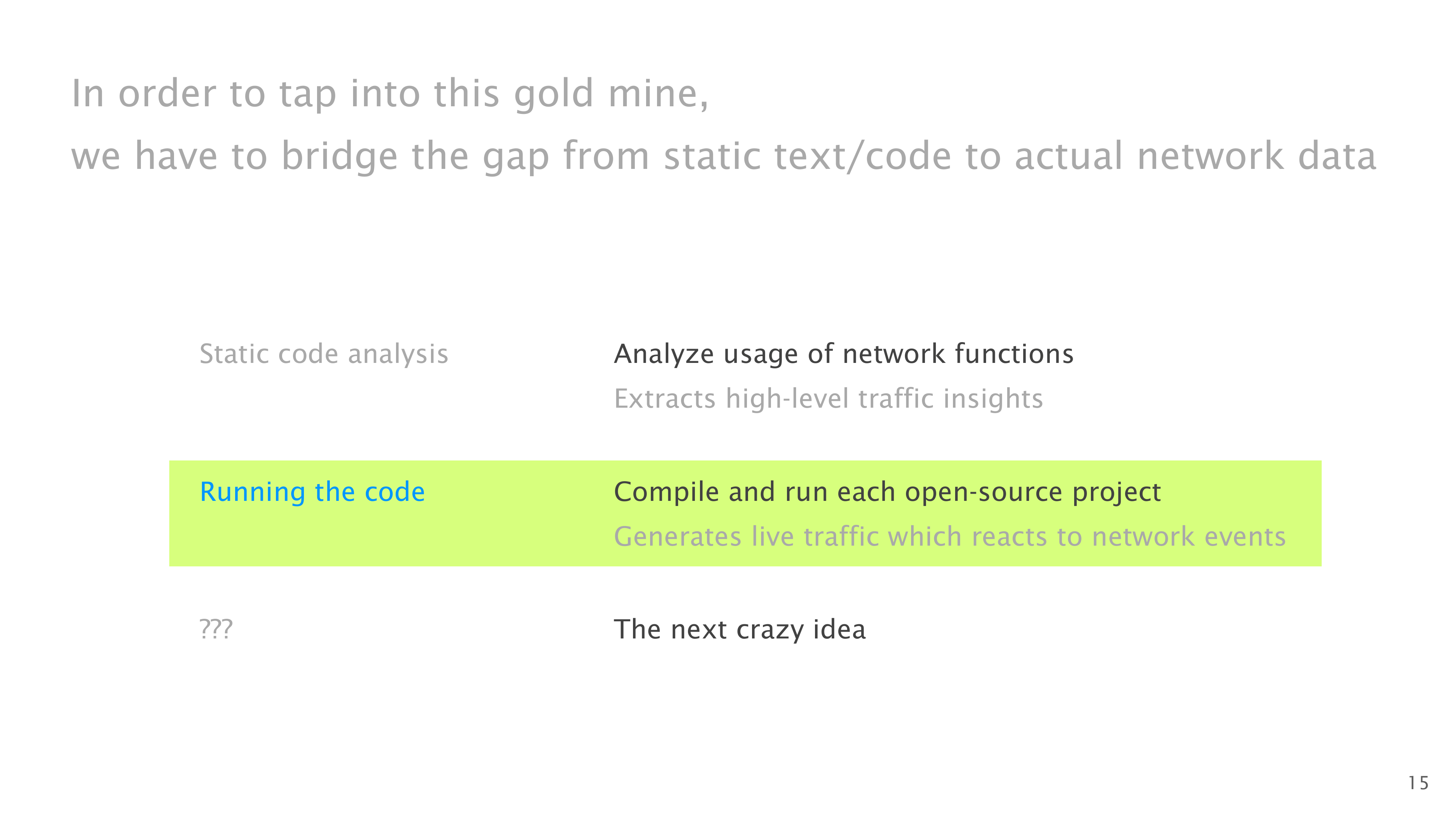This screenshot has width=1456, height=819.
Task: Click "Generates live traffic" gray subtitle
Action: [x=950, y=537]
